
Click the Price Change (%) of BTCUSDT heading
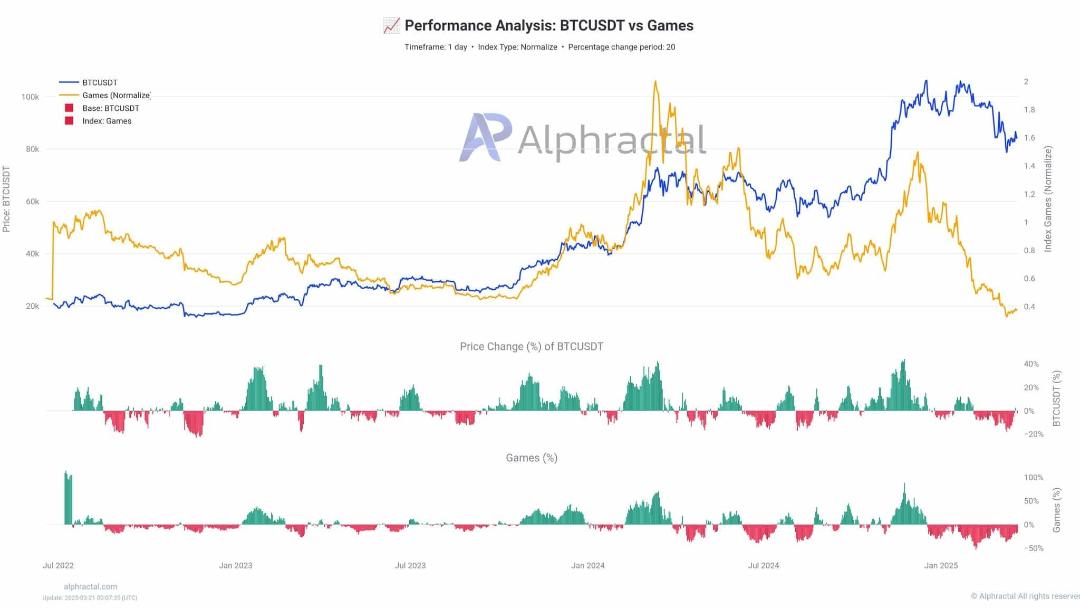[532, 346]
